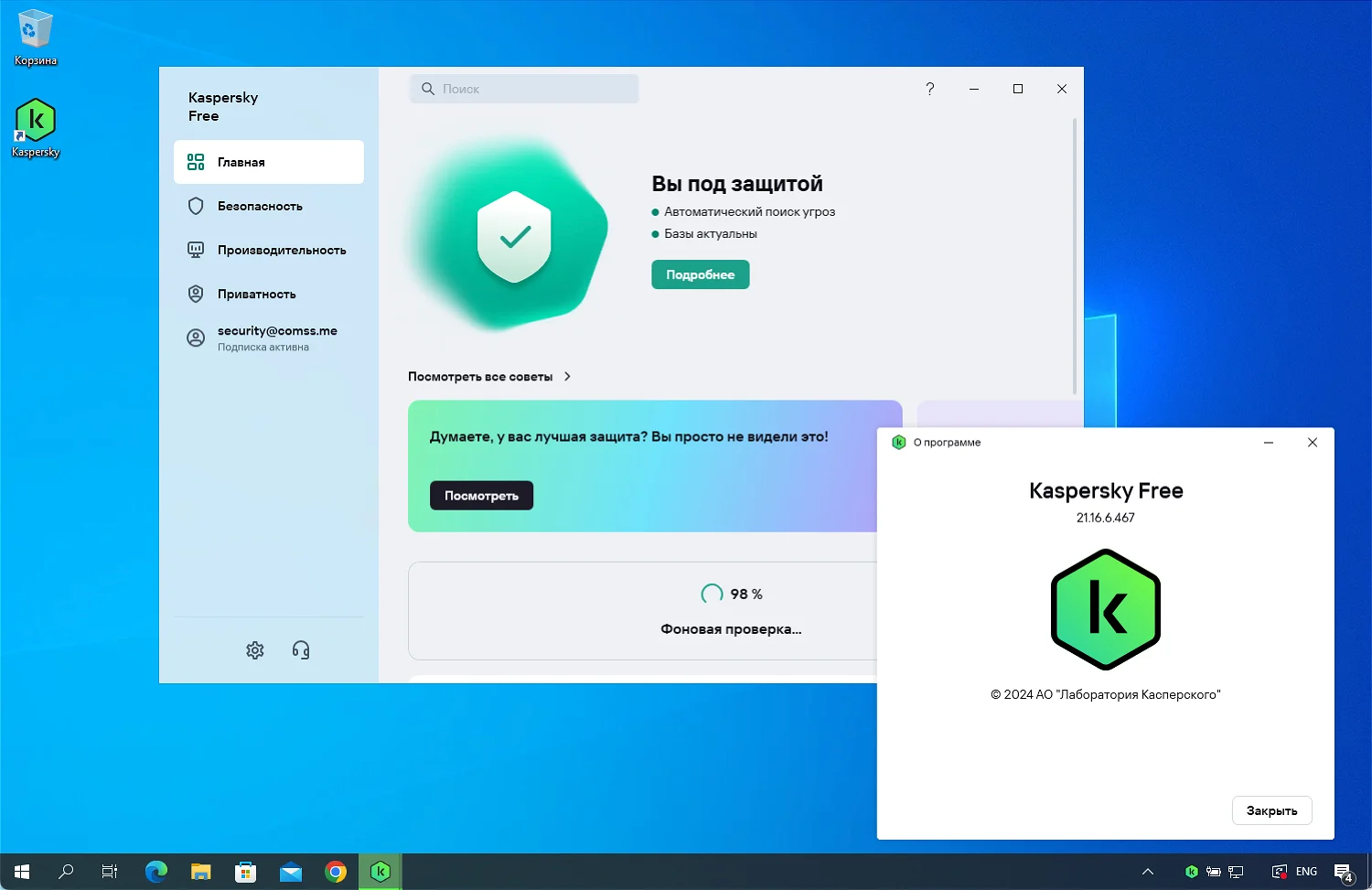Open File Explorer from the taskbar
1372x890 pixels.
(201, 872)
